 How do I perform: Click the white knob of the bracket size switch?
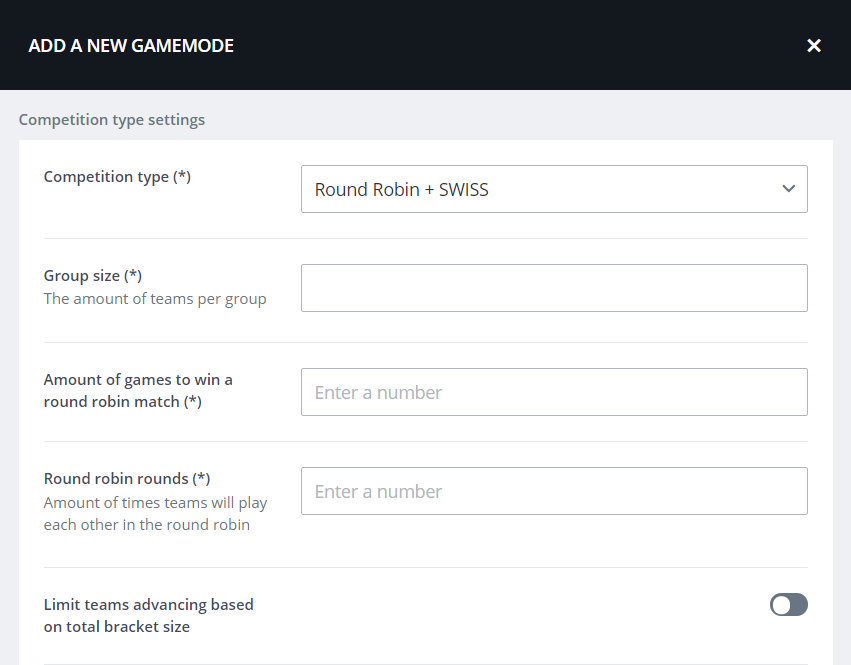pos(781,604)
